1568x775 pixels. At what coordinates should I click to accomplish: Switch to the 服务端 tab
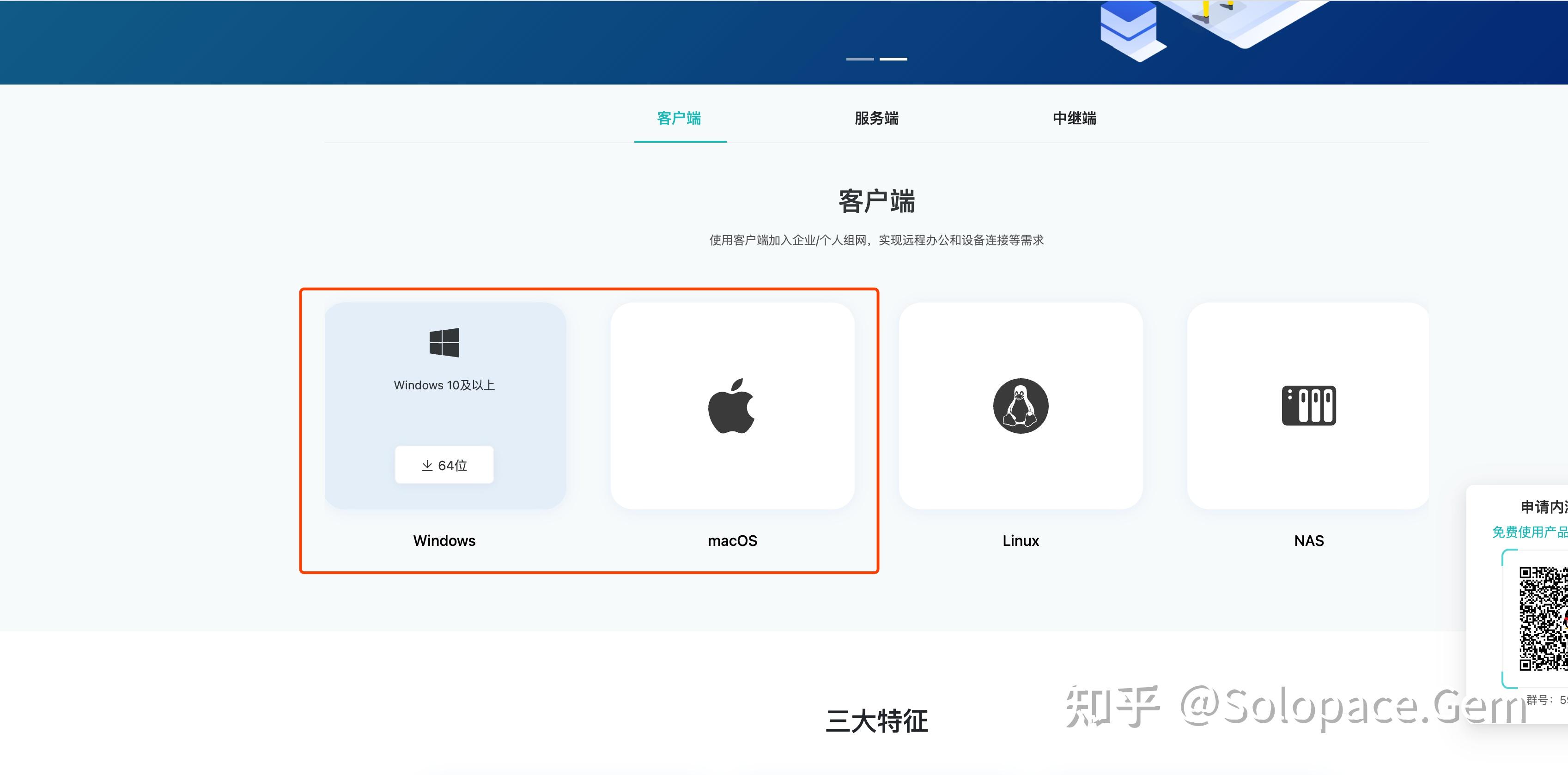coord(876,119)
